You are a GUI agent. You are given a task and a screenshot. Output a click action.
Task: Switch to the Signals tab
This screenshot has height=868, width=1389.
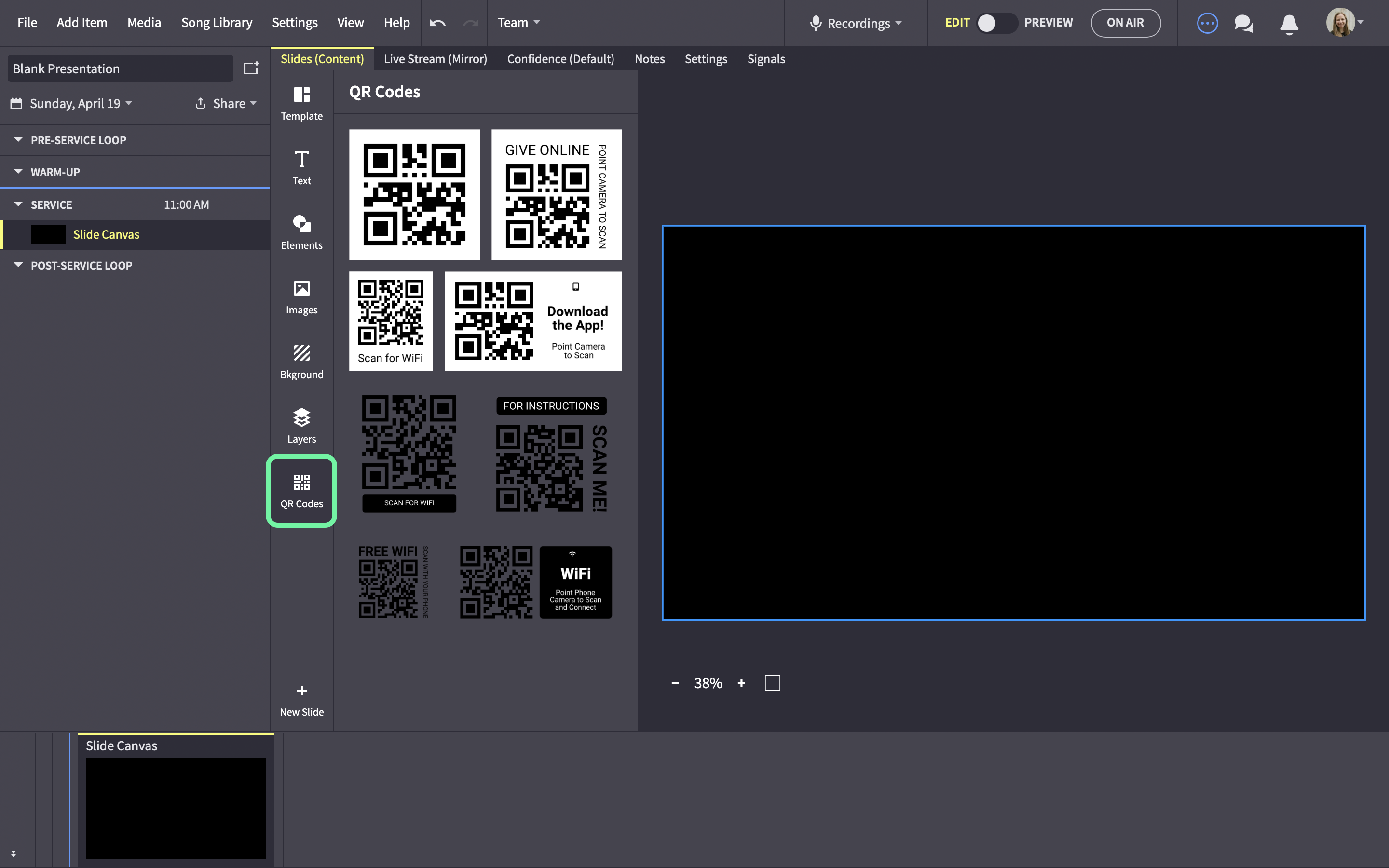click(x=766, y=58)
